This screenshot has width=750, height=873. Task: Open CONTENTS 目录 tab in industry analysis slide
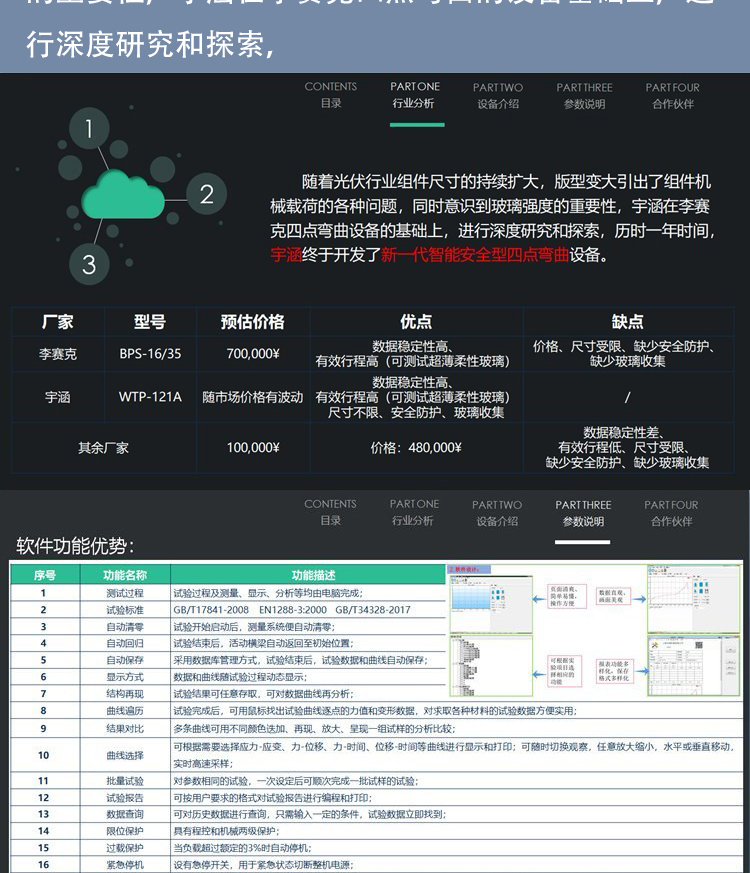331,95
